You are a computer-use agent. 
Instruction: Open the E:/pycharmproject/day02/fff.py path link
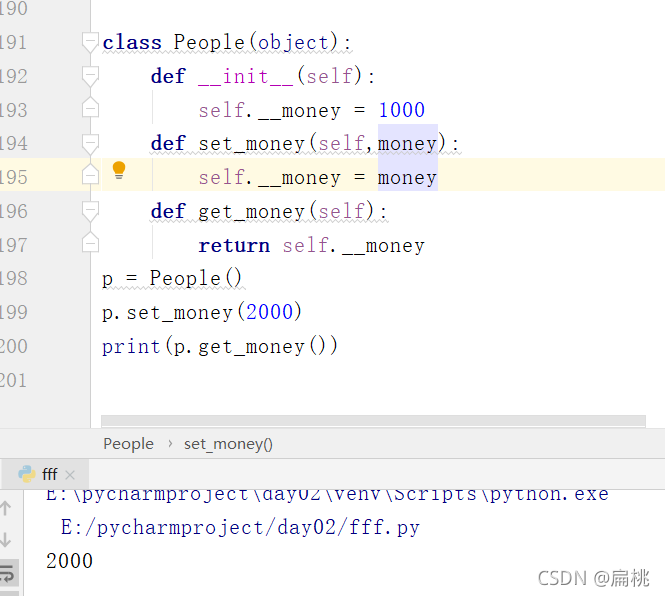[240, 527]
